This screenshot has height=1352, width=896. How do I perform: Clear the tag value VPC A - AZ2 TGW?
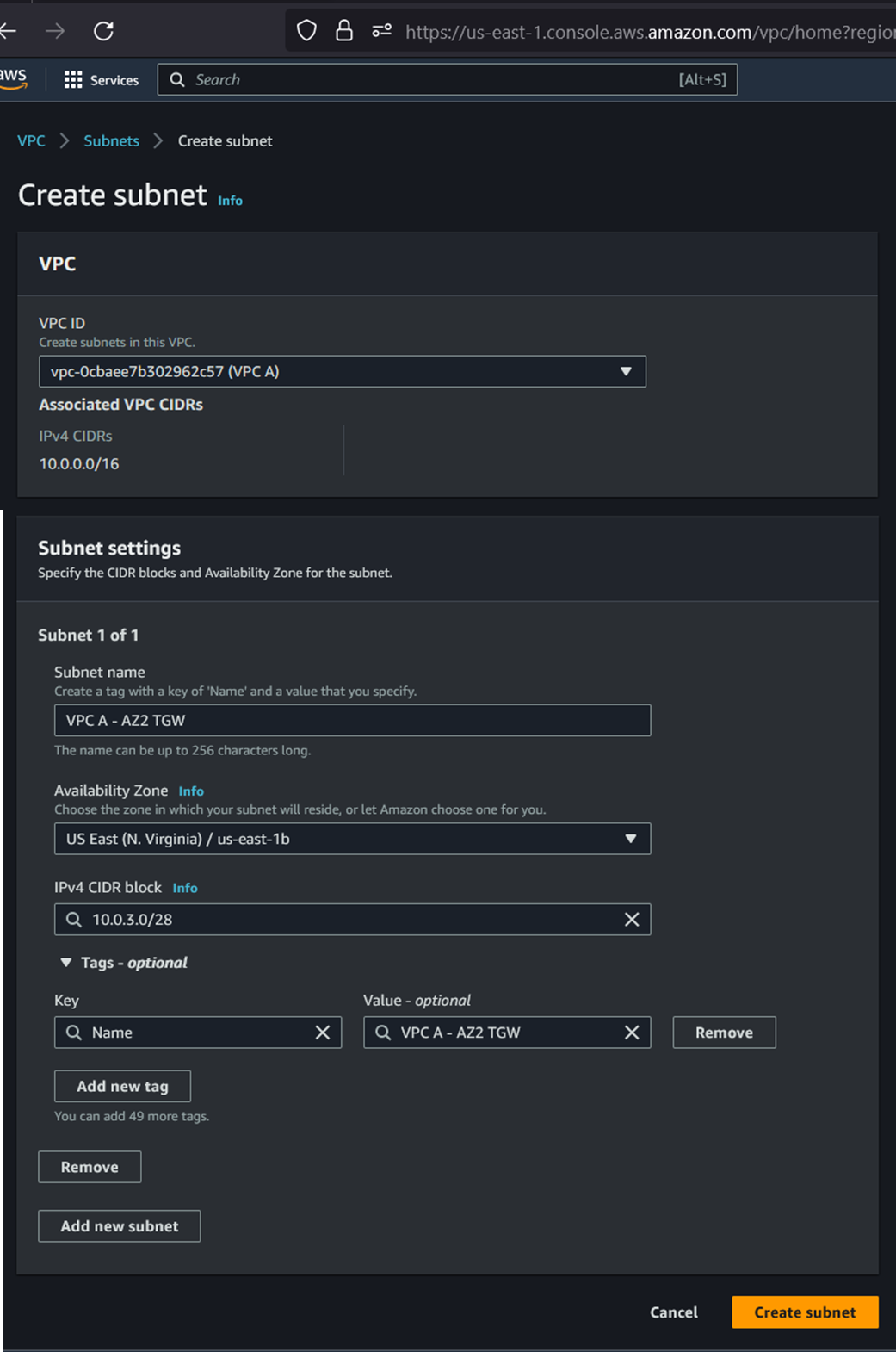(631, 1033)
